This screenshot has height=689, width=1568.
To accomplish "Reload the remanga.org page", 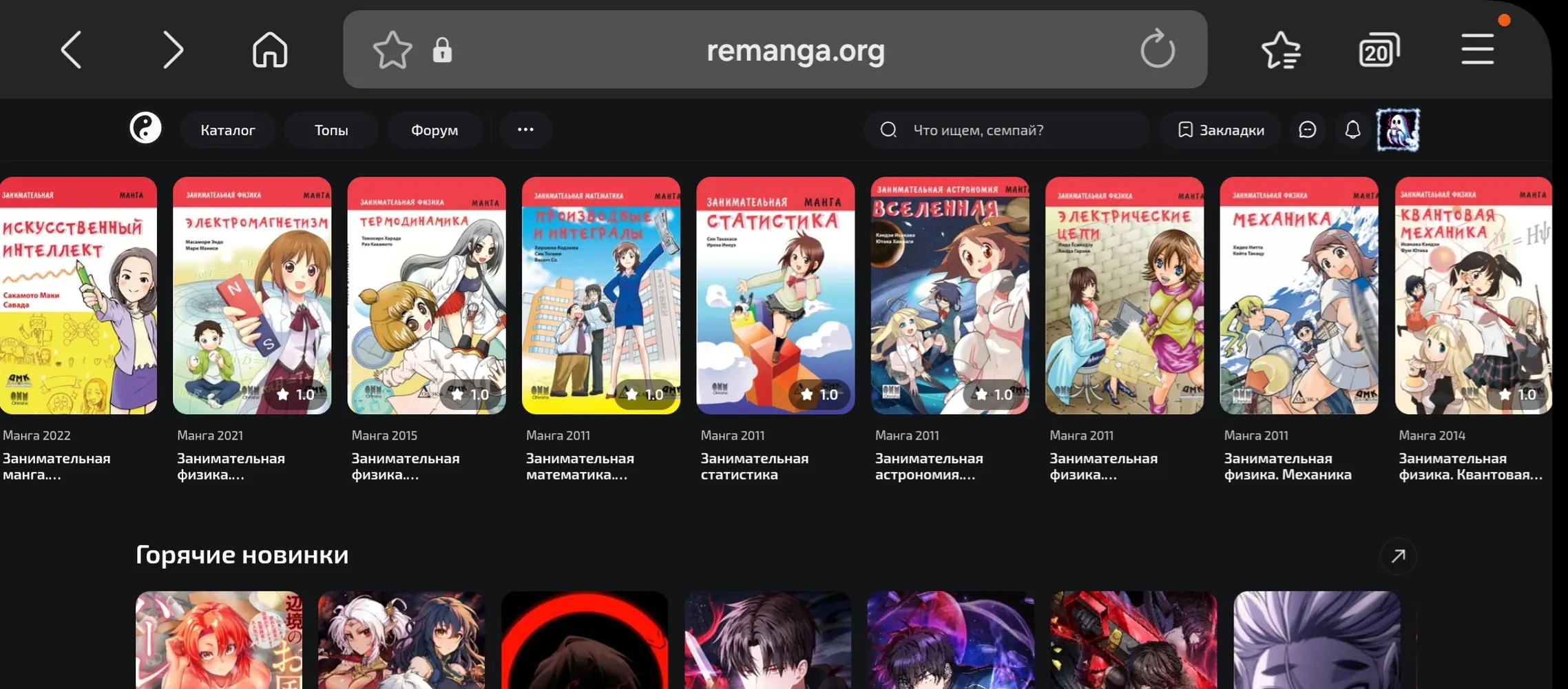I will coord(1157,49).
